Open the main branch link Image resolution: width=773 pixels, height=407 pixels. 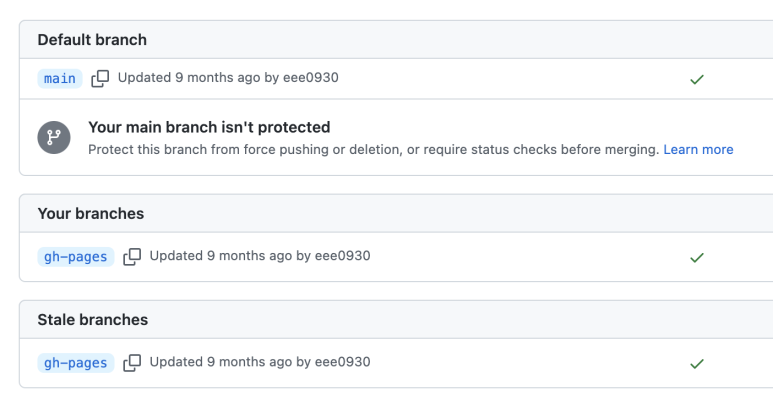60,78
